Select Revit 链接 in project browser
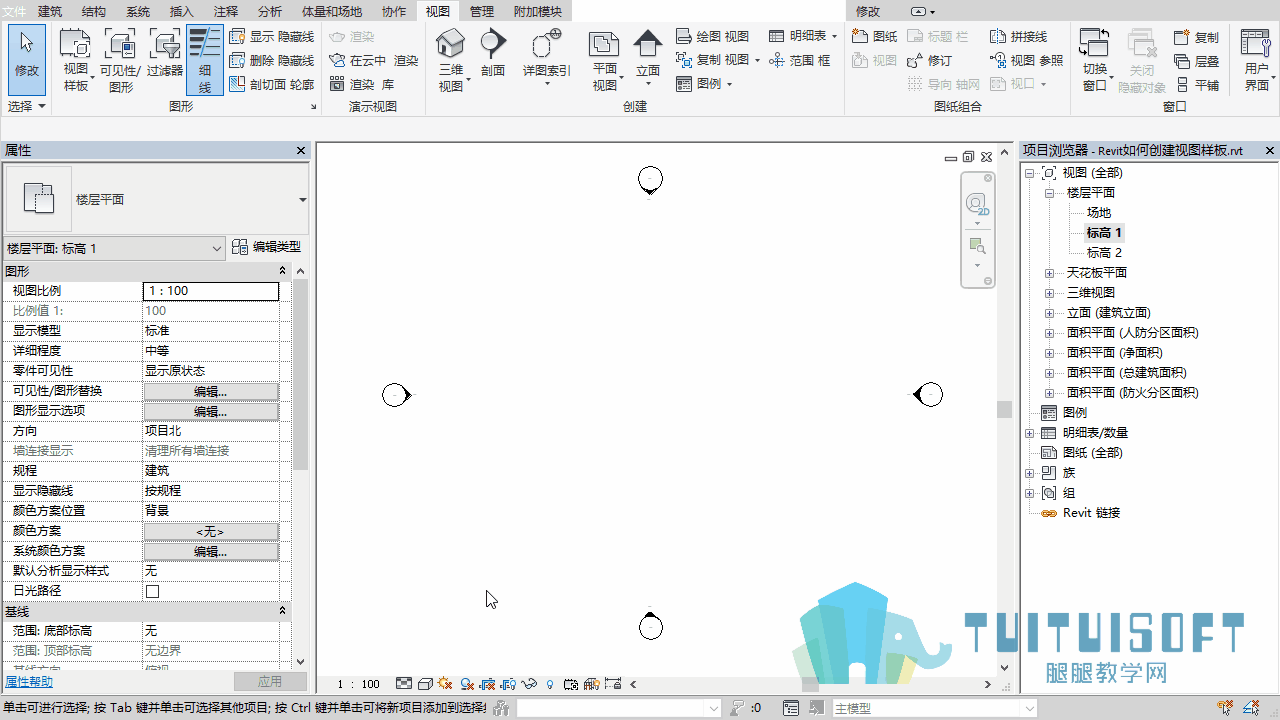The height and width of the screenshot is (720, 1280). (x=1091, y=513)
